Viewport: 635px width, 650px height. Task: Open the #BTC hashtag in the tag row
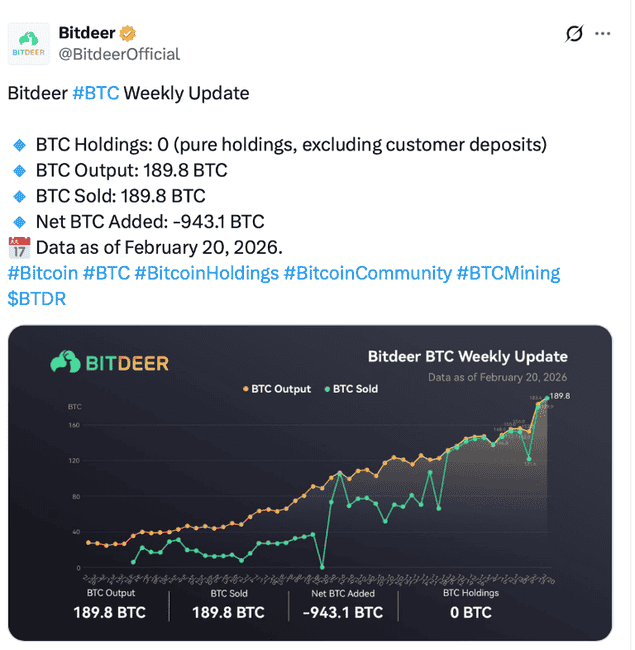click(107, 273)
